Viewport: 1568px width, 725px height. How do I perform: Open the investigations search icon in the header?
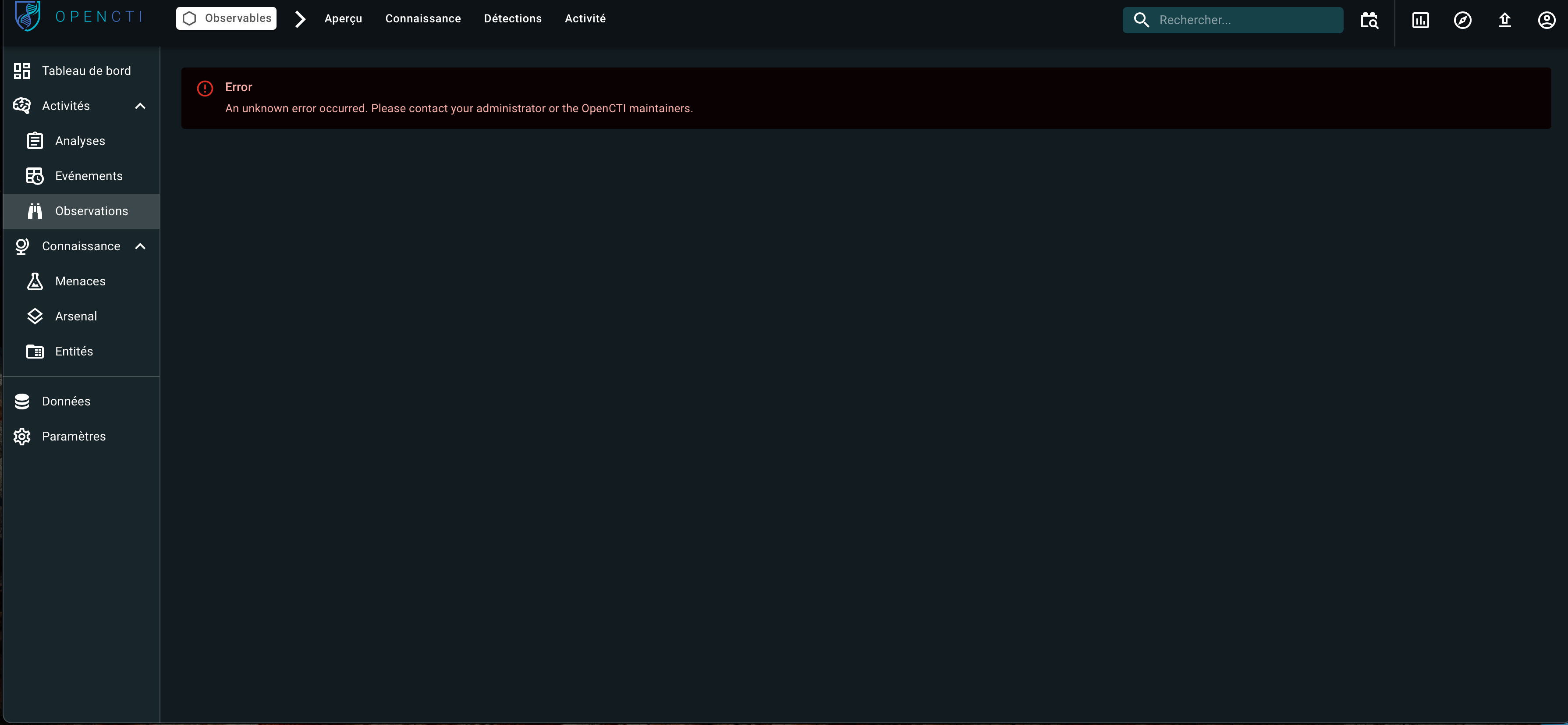1369,19
